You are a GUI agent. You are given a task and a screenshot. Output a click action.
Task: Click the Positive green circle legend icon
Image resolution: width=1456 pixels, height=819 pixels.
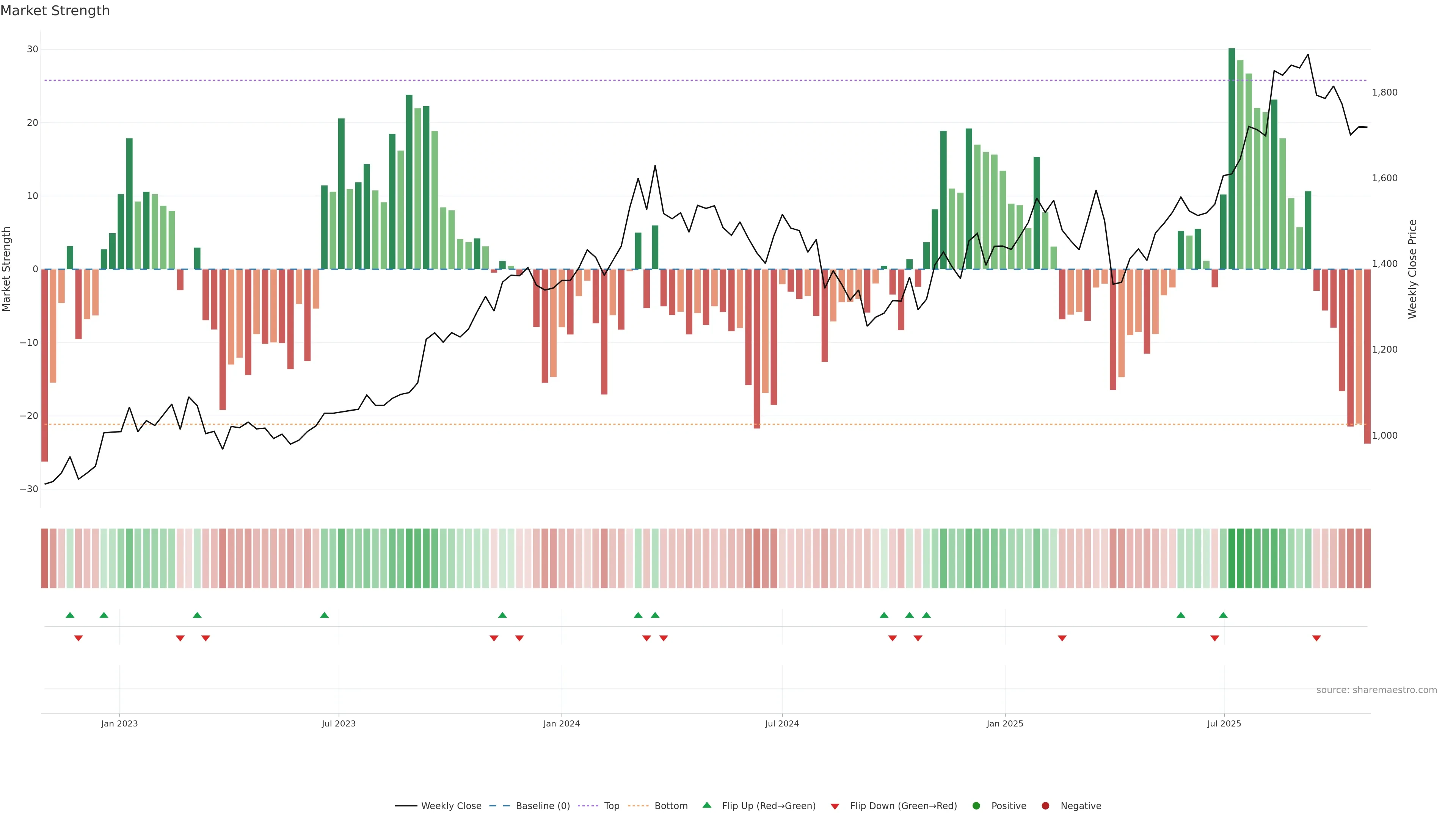click(976, 805)
